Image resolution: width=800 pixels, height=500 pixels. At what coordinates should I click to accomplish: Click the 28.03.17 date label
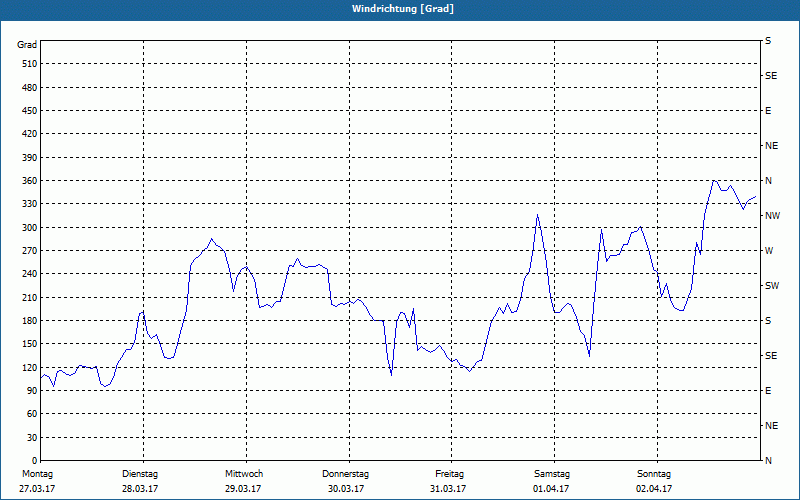click(x=140, y=489)
